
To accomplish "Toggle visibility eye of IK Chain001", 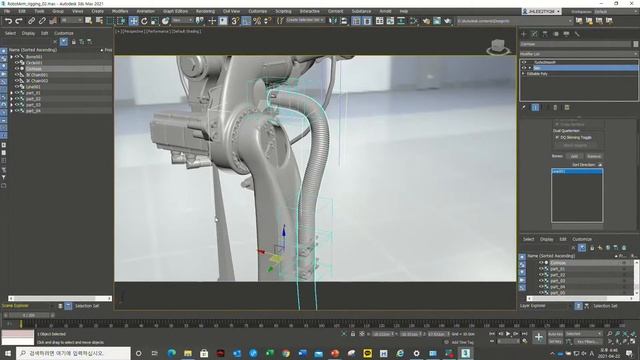I will pyautogui.click(x=17, y=75).
